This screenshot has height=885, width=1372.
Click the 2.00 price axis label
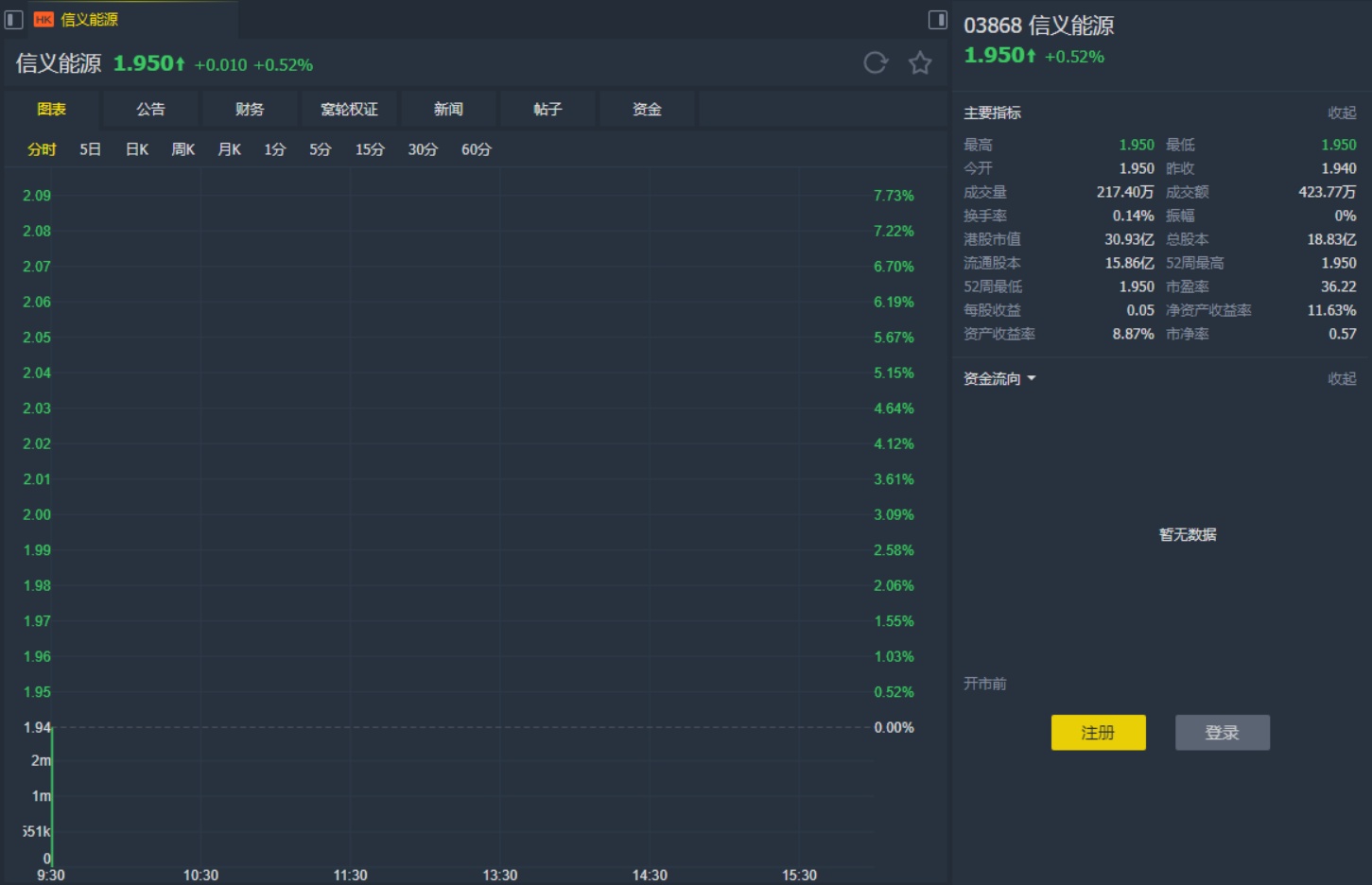pos(37,514)
